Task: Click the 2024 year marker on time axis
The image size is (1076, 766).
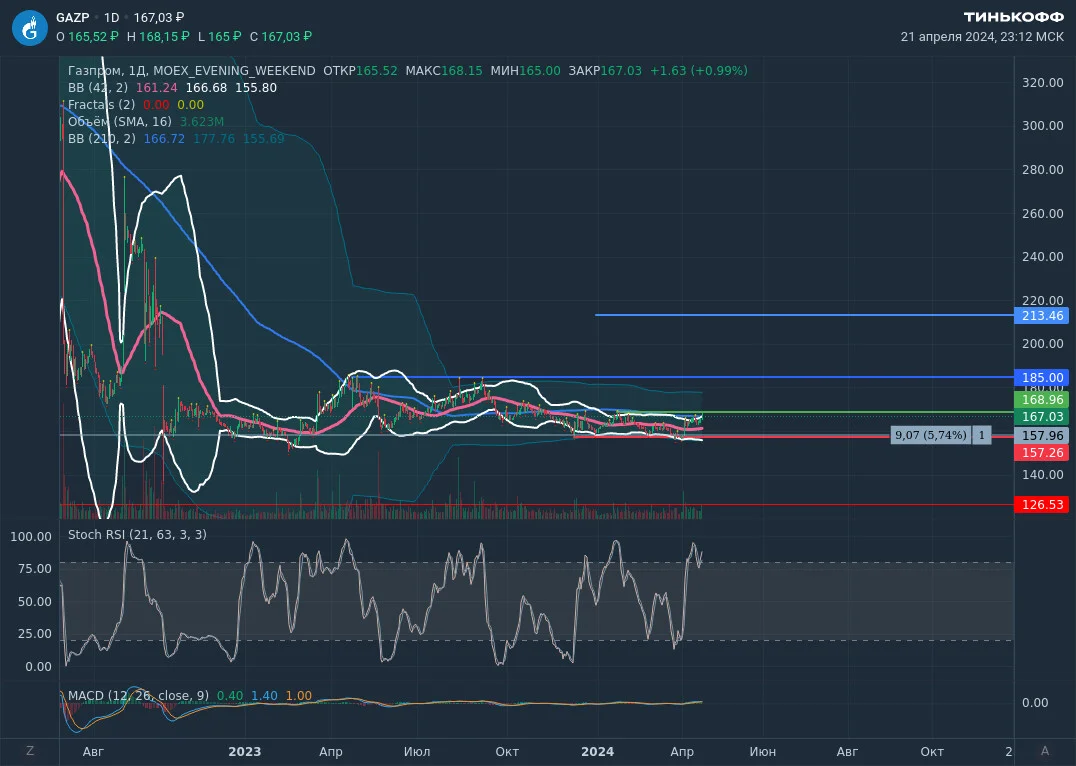Action: 598,752
